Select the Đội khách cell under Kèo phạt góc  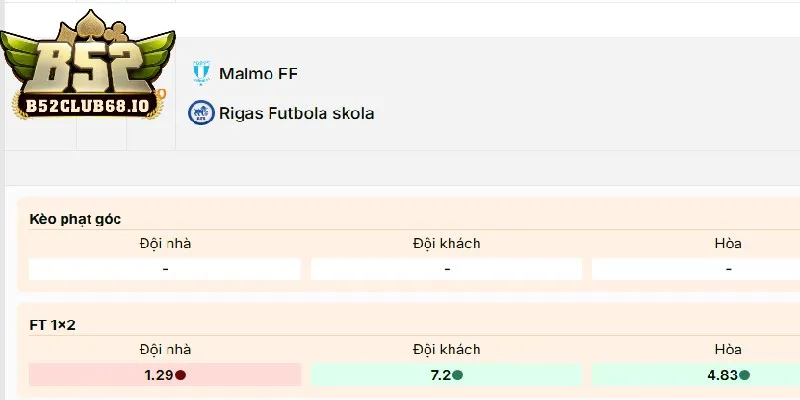[x=446, y=269]
